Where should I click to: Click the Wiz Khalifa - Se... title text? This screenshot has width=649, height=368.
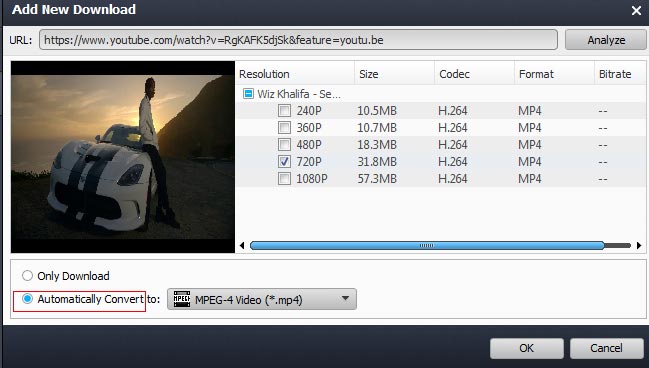(299, 94)
